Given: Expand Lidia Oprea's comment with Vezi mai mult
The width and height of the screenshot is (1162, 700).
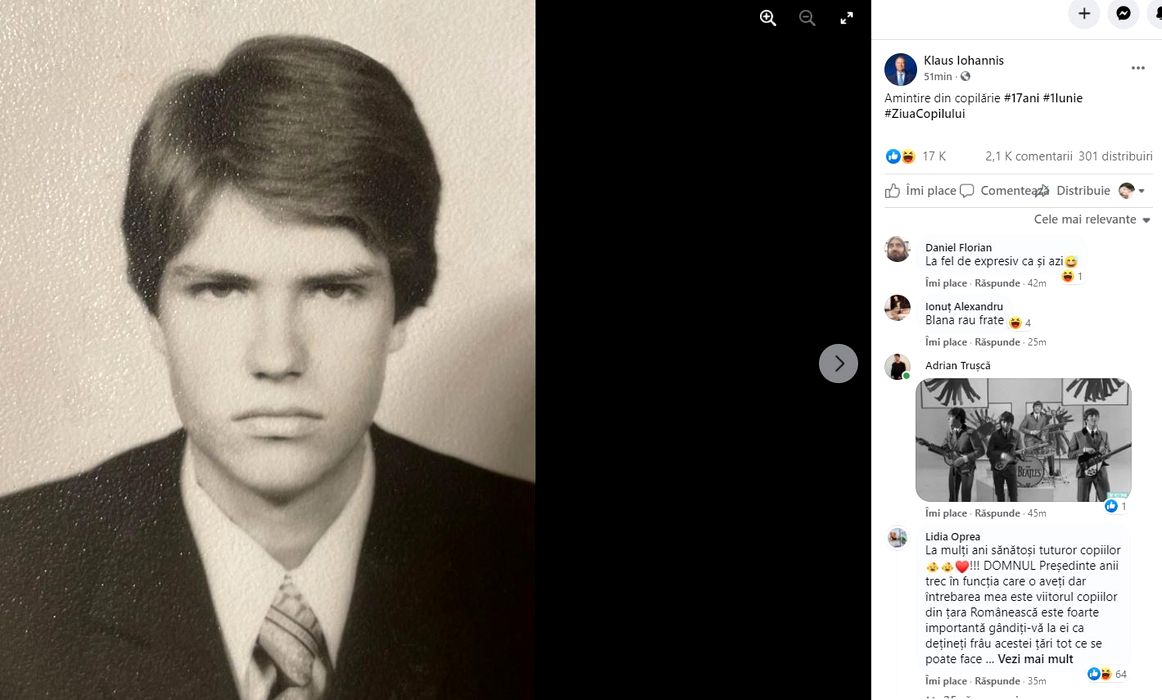Looking at the screenshot, I should (x=1035, y=659).
